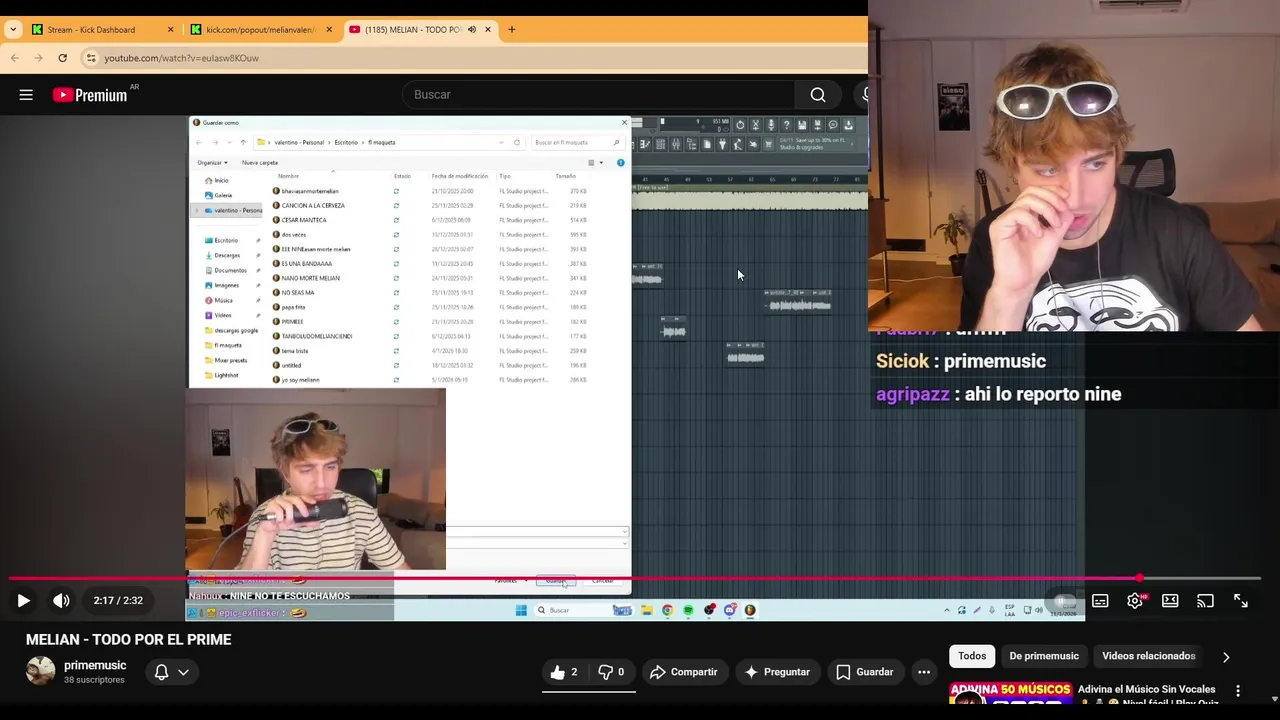
Task: Click the speech bubble icon in FL Studio toolbar
Action: (x=833, y=125)
